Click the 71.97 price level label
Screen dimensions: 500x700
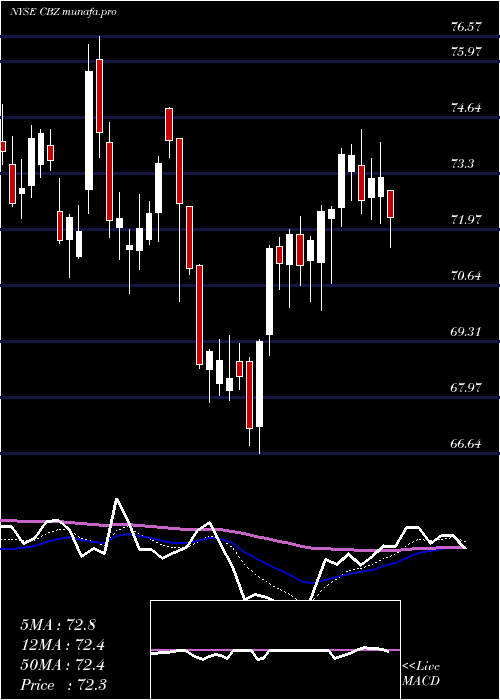[x=466, y=220]
